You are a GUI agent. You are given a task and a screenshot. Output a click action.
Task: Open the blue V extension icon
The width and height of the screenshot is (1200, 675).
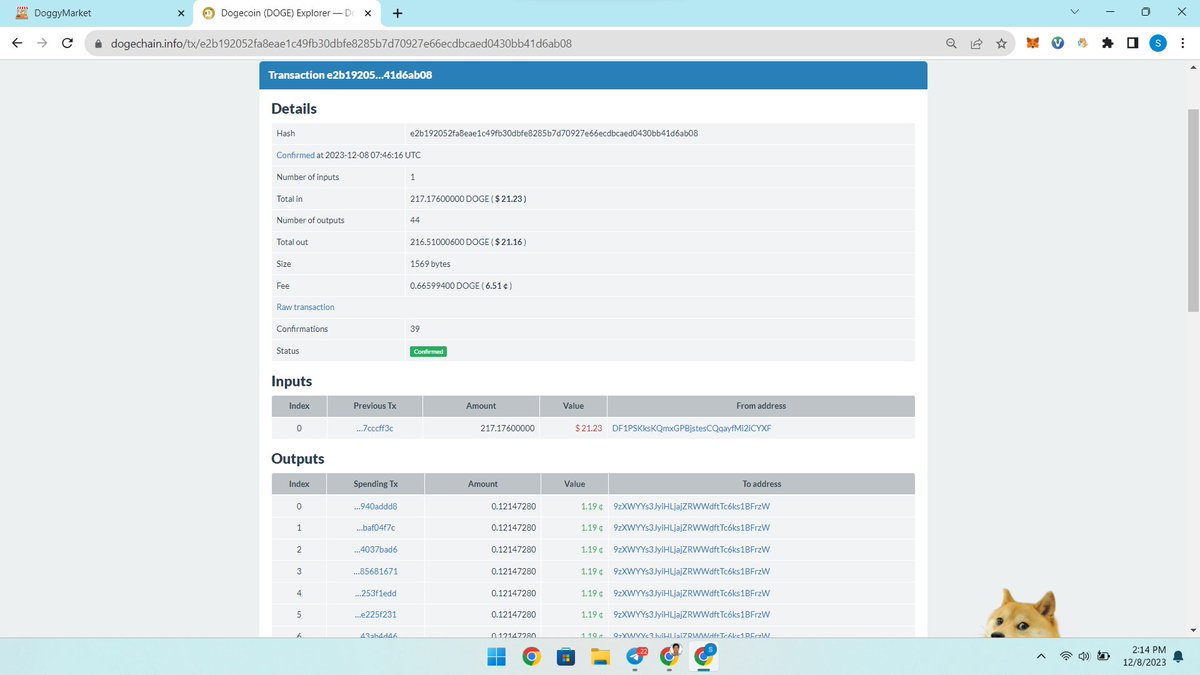click(x=1057, y=44)
